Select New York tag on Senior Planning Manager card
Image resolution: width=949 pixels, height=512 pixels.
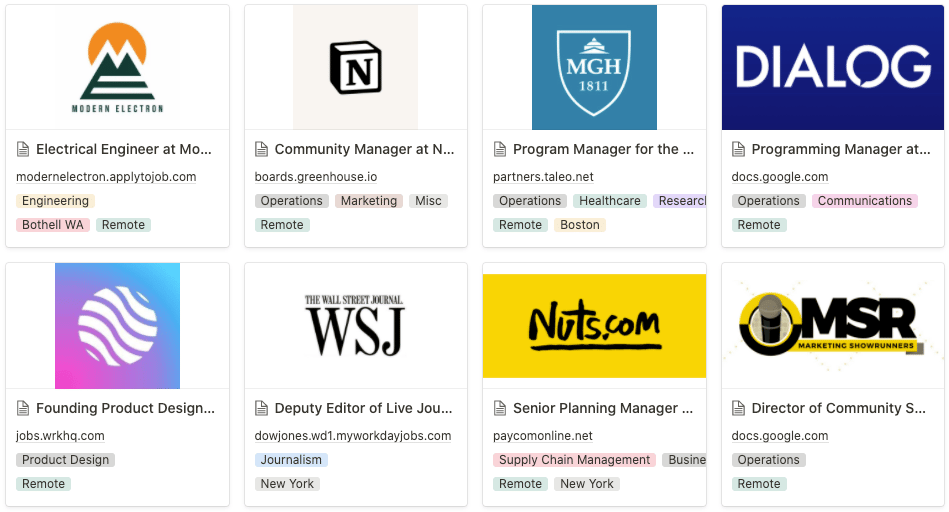tap(586, 484)
